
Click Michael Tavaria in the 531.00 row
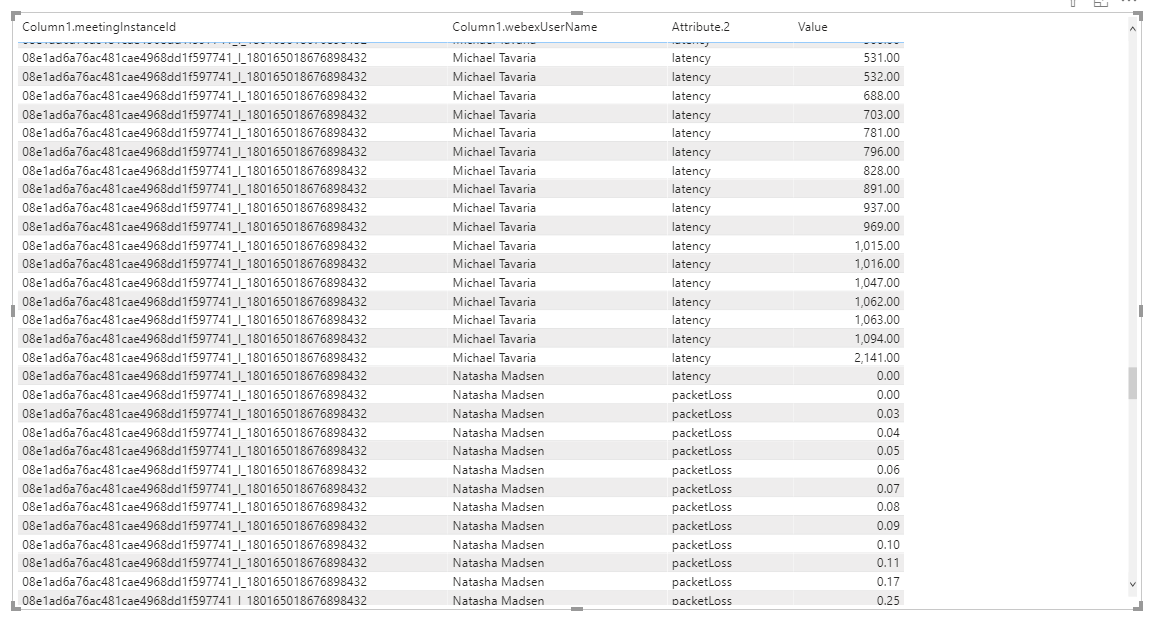click(494, 58)
